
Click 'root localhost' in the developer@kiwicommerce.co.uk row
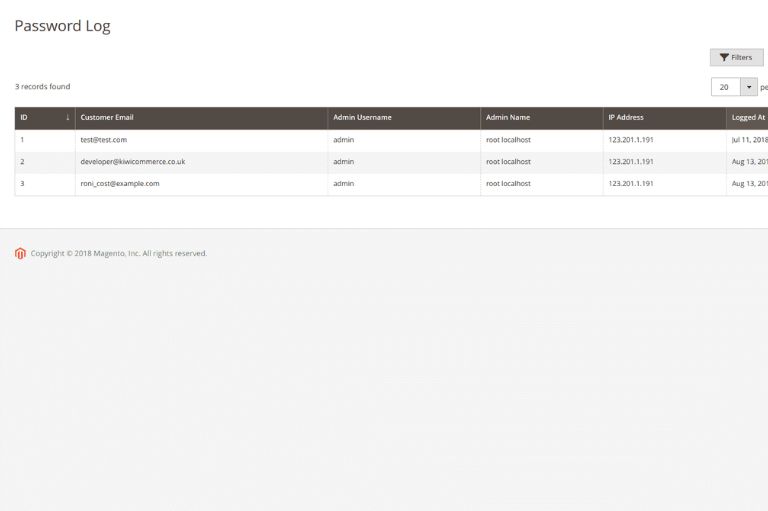click(508, 162)
